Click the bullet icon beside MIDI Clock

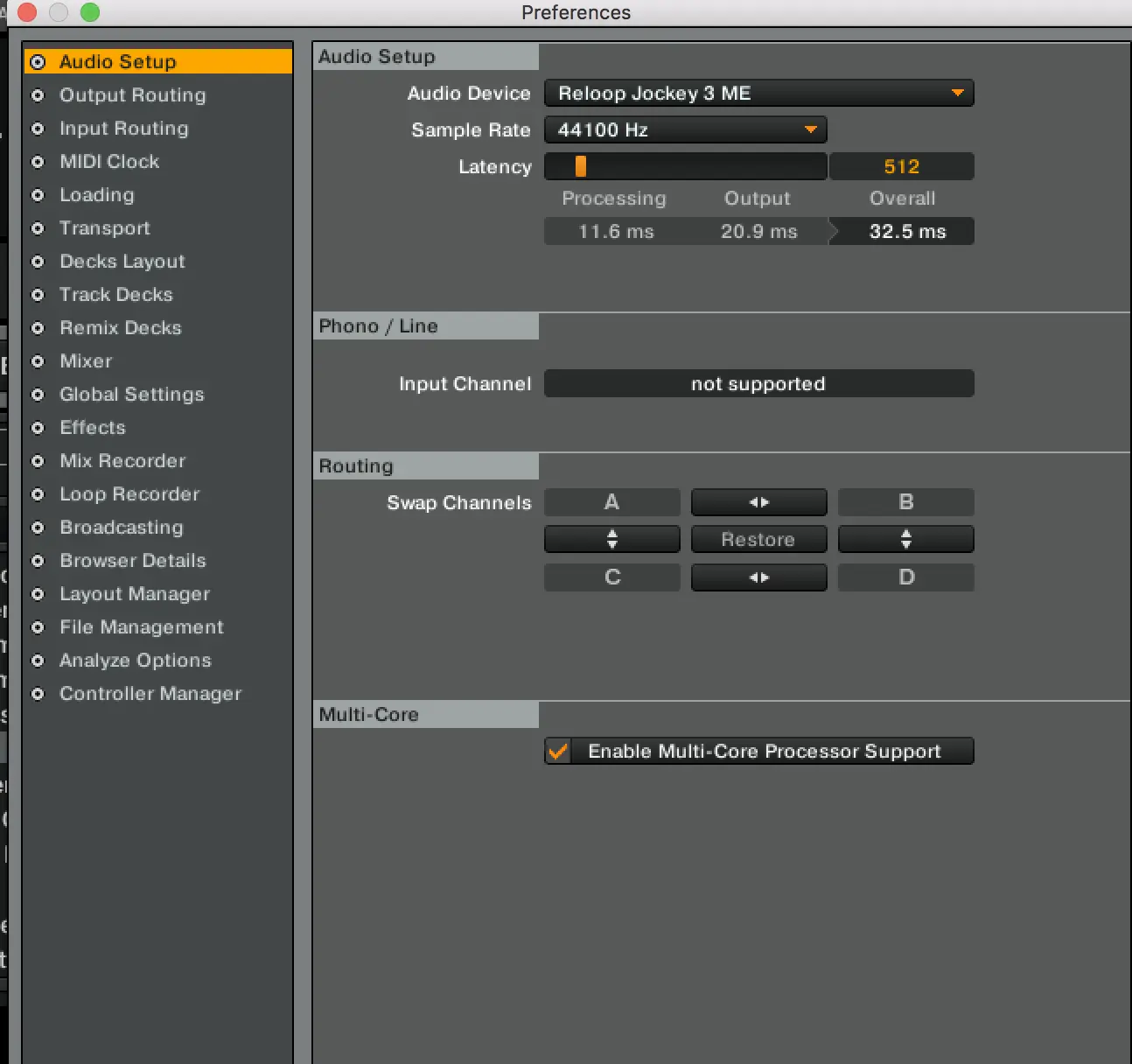[x=38, y=162]
